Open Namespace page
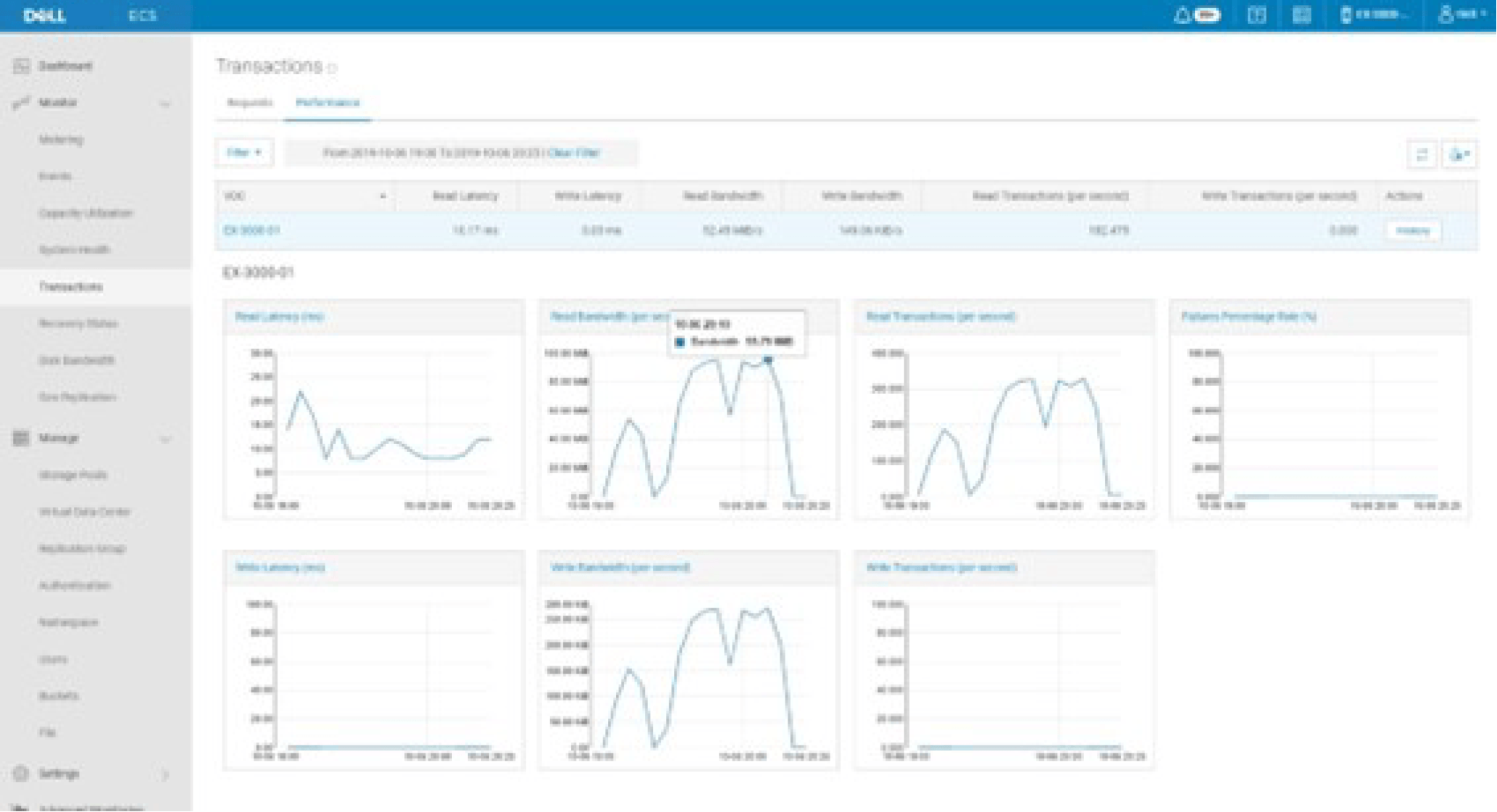The width and height of the screenshot is (1497, 812). 68,622
